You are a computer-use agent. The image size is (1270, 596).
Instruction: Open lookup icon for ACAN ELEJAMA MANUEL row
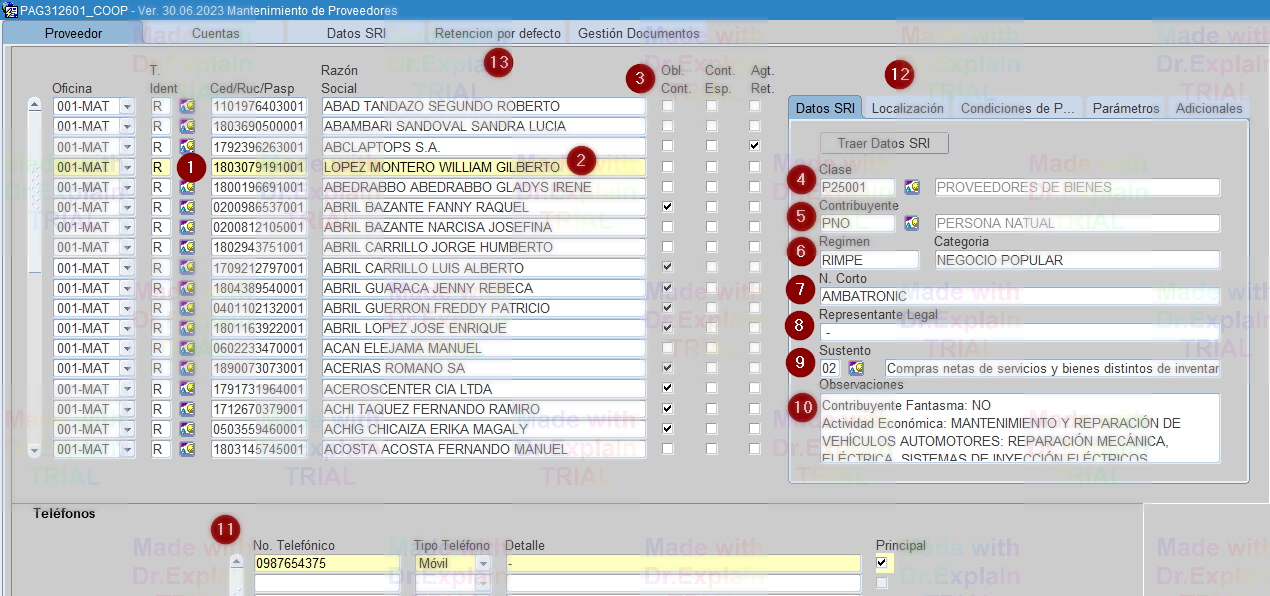point(187,349)
